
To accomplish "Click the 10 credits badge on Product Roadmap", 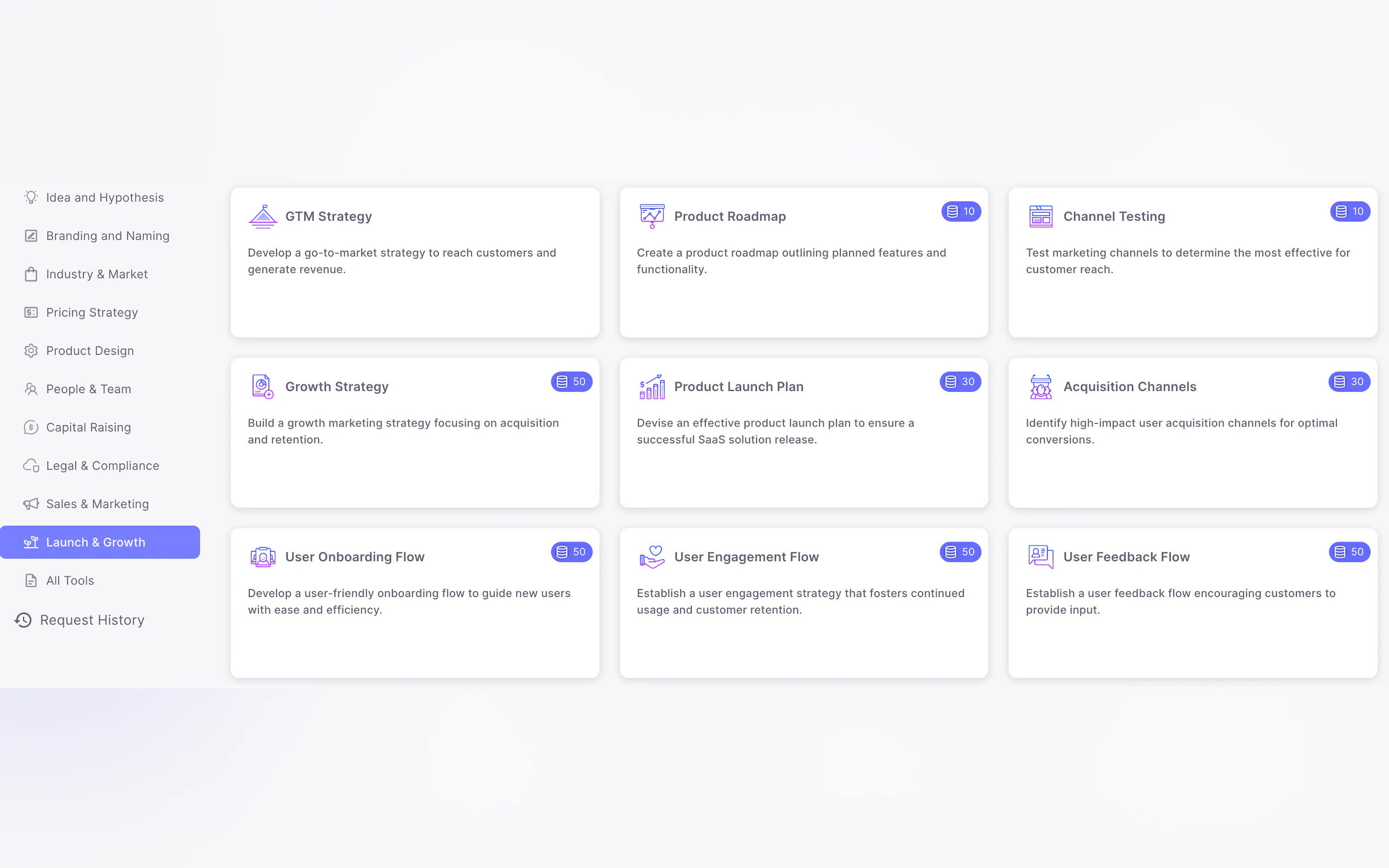I will (961, 211).
